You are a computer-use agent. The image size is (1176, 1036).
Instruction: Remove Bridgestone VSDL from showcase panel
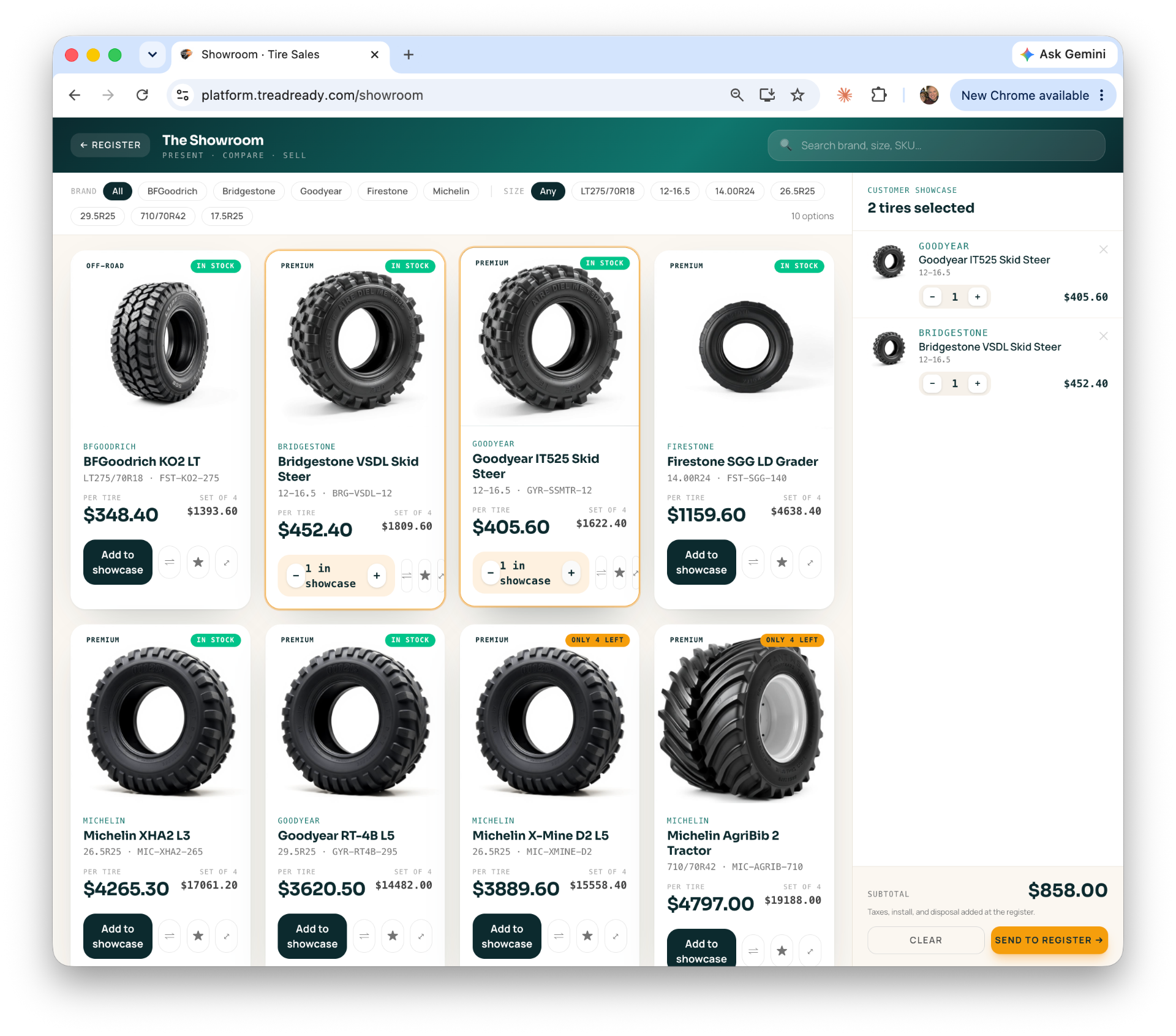pyautogui.click(x=1103, y=336)
